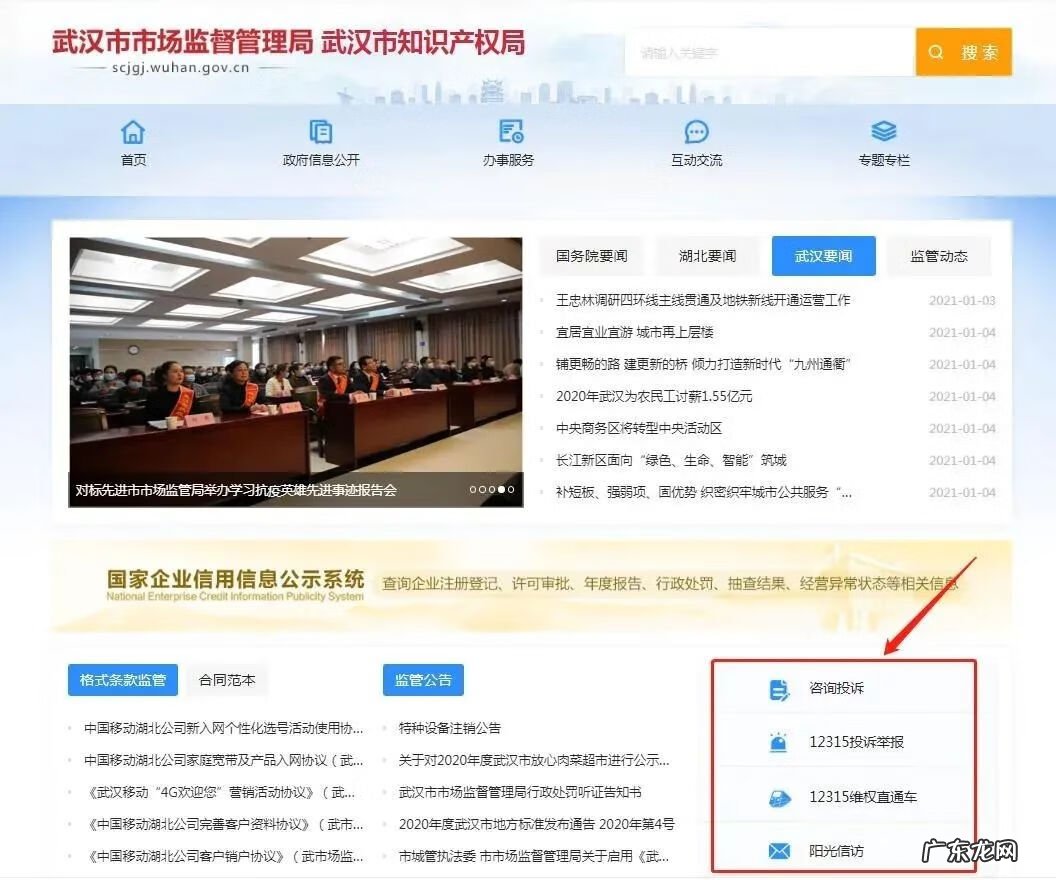Open the 首页 home icon

[133, 131]
